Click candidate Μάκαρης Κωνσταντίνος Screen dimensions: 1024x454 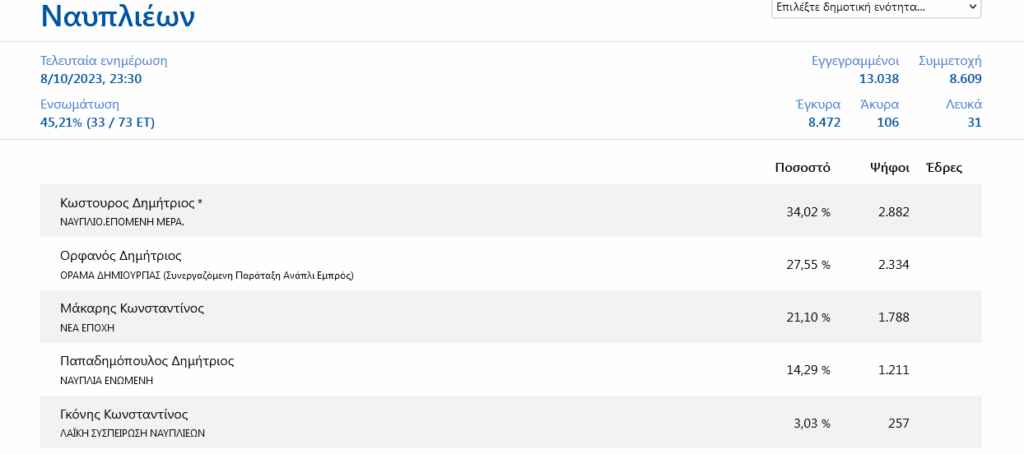click(x=132, y=308)
